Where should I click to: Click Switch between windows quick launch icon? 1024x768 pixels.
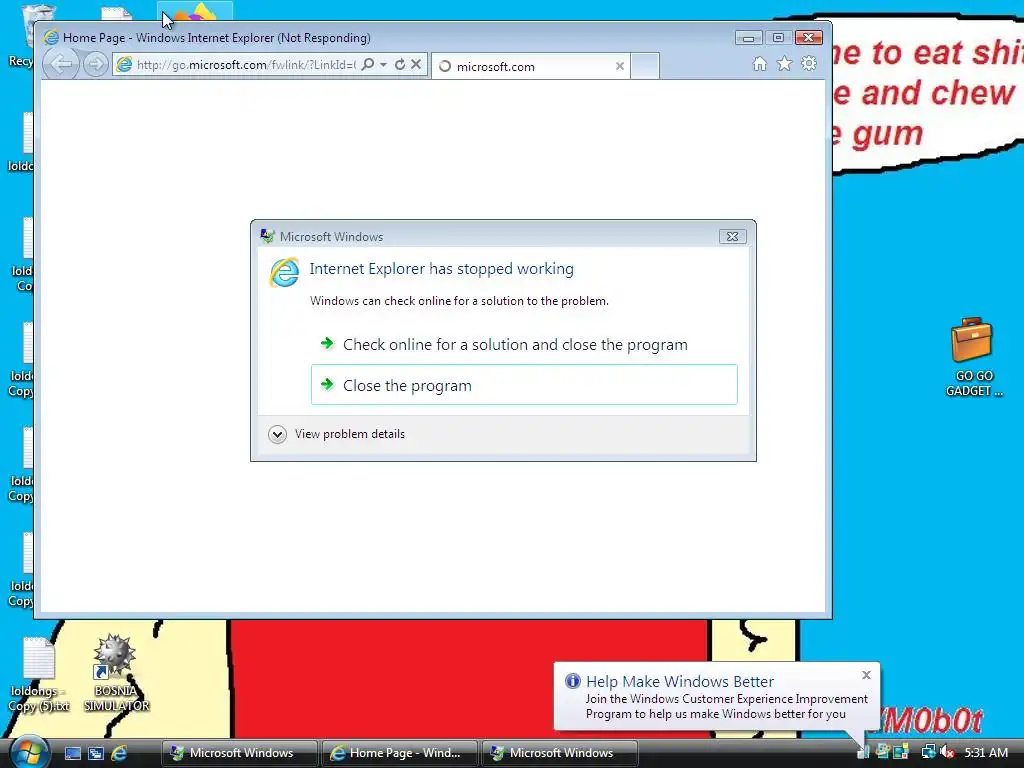pos(96,753)
